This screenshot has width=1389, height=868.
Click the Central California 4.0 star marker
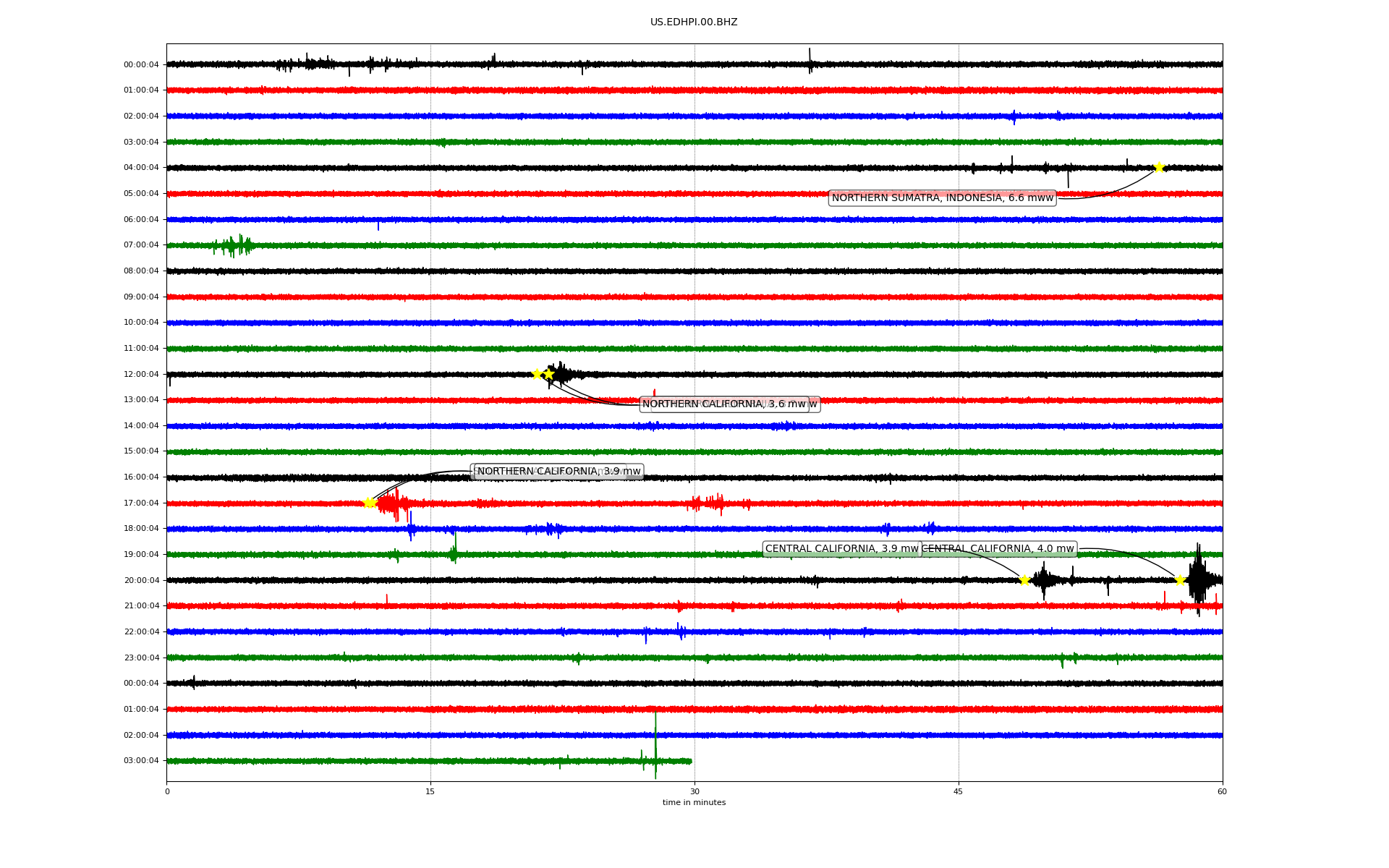(1180, 580)
